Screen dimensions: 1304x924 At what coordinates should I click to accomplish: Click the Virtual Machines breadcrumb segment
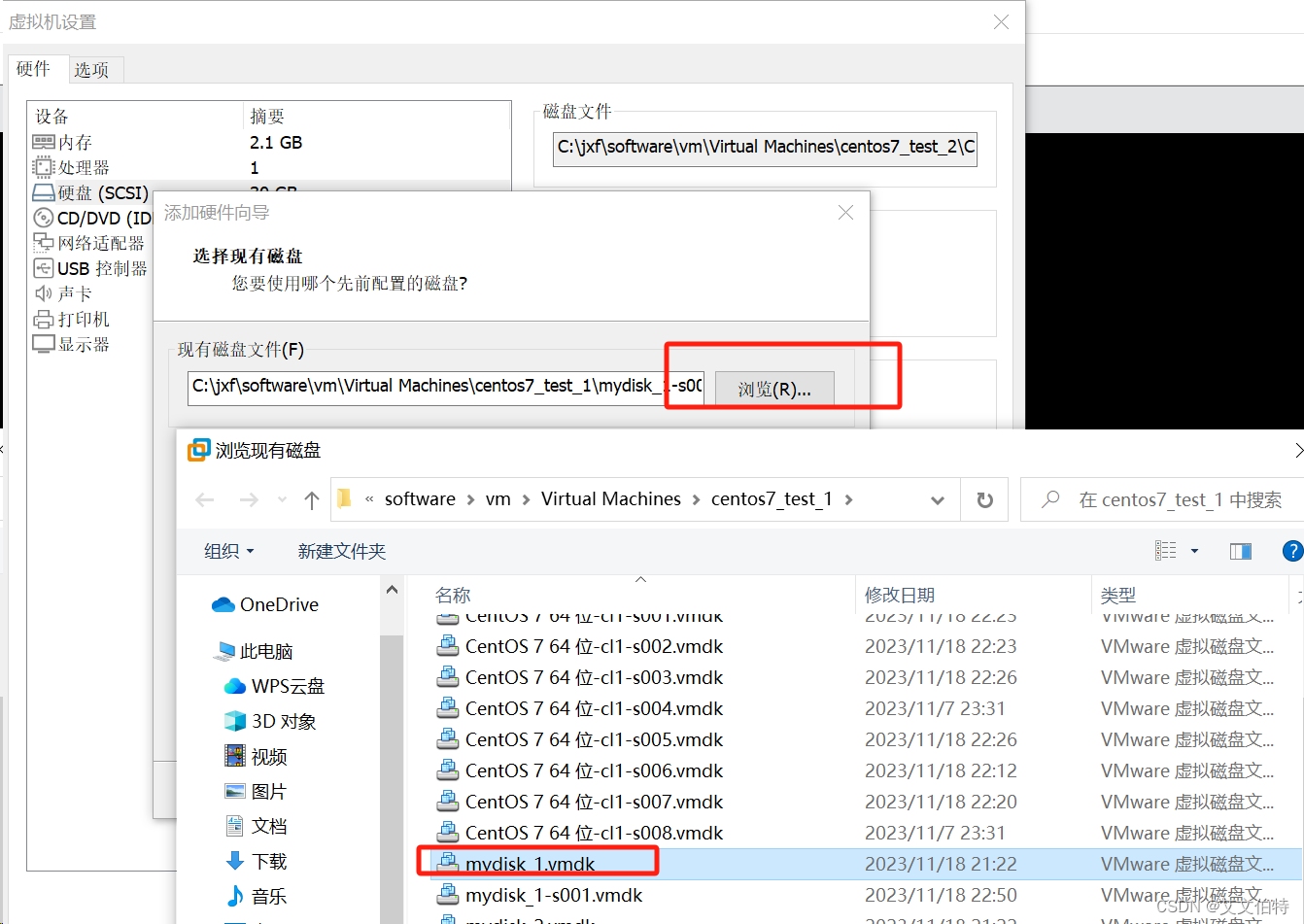tap(611, 499)
